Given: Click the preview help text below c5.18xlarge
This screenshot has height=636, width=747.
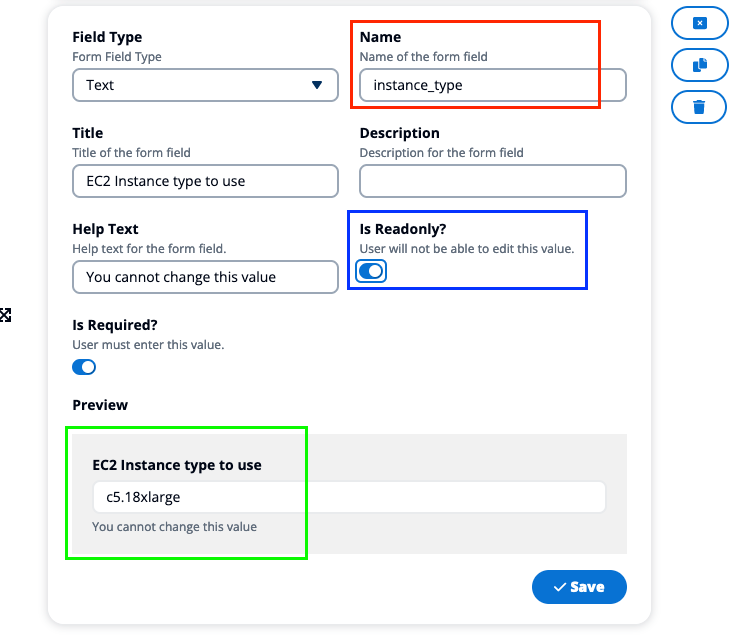Looking at the screenshot, I should (x=174, y=526).
